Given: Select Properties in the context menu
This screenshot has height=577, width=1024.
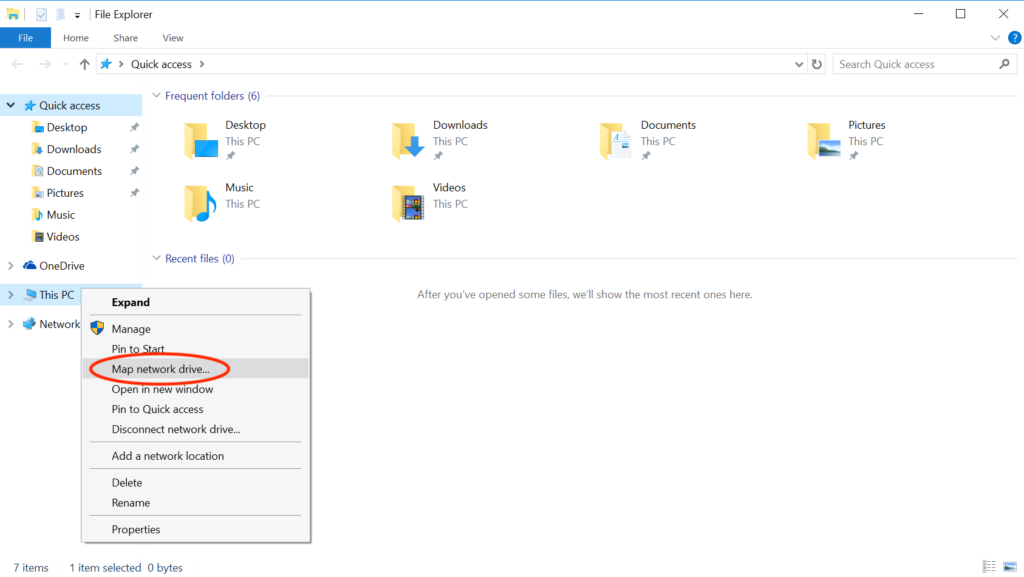Looking at the screenshot, I should (196, 529).
